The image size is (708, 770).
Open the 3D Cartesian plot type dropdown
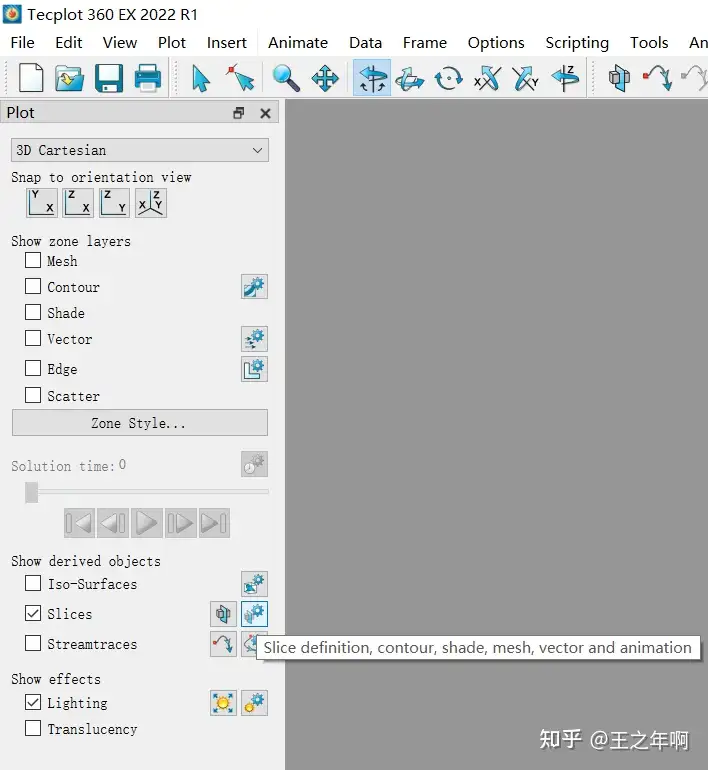140,150
